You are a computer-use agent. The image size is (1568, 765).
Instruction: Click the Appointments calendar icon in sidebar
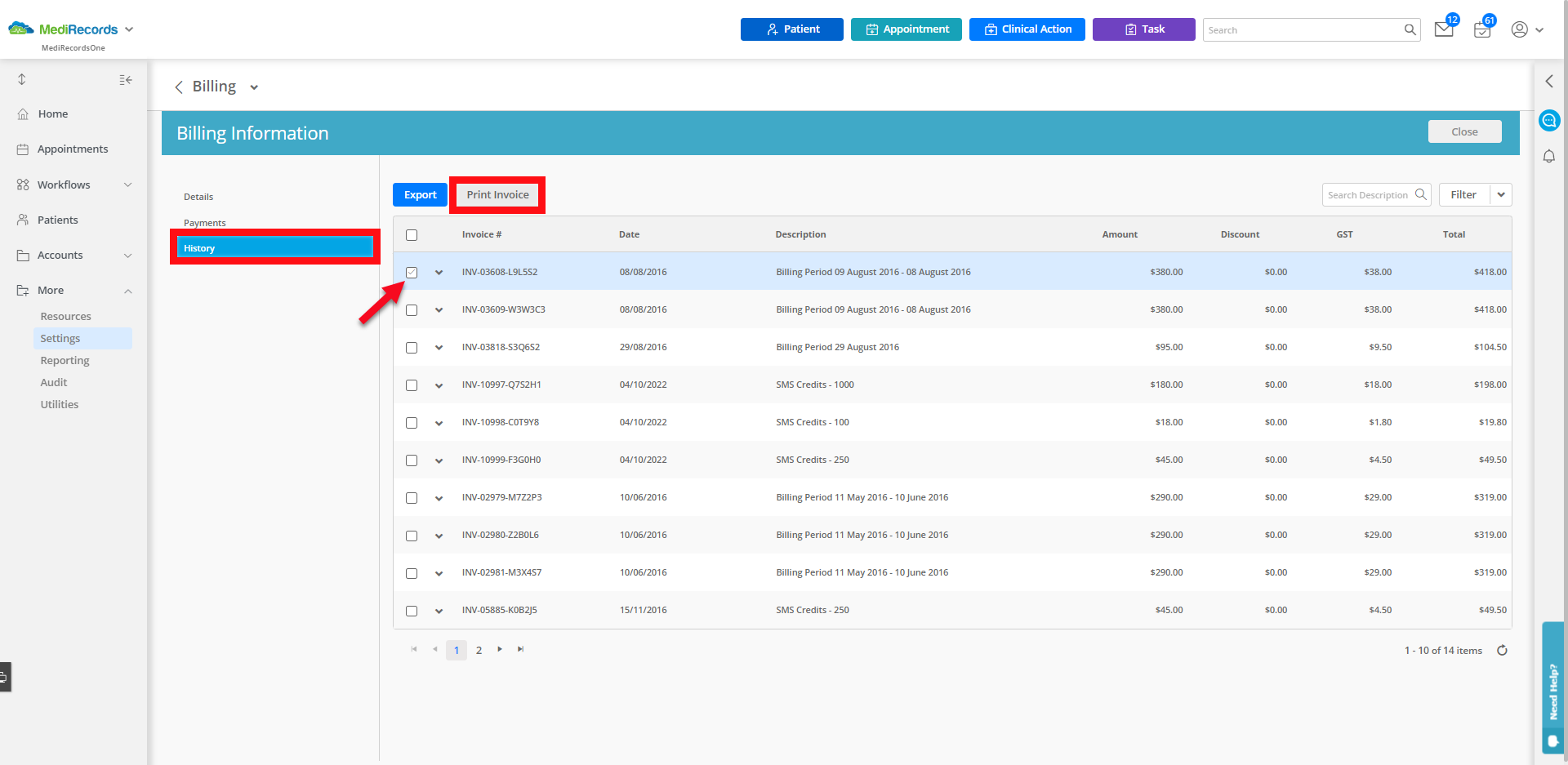pos(23,149)
